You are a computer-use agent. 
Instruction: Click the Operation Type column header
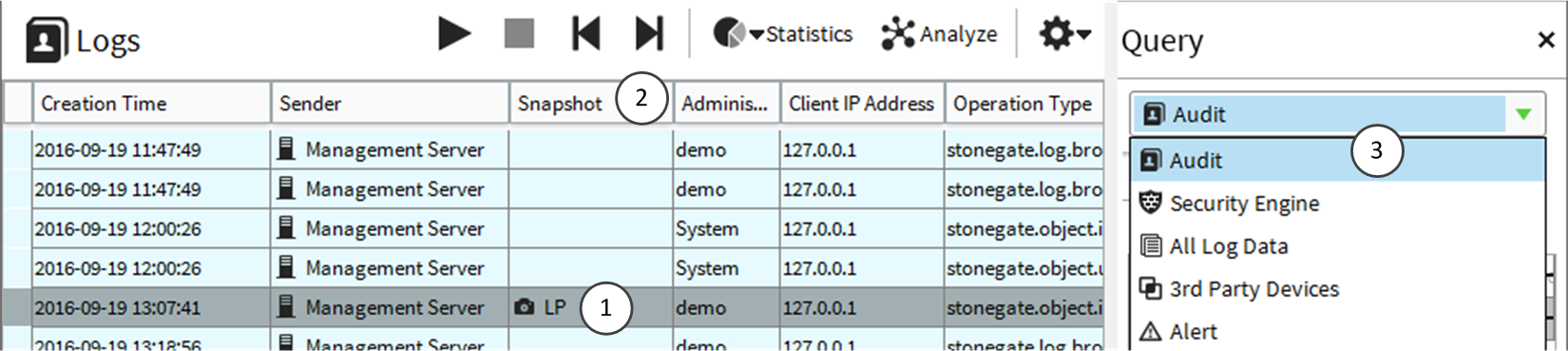[x=1023, y=103]
